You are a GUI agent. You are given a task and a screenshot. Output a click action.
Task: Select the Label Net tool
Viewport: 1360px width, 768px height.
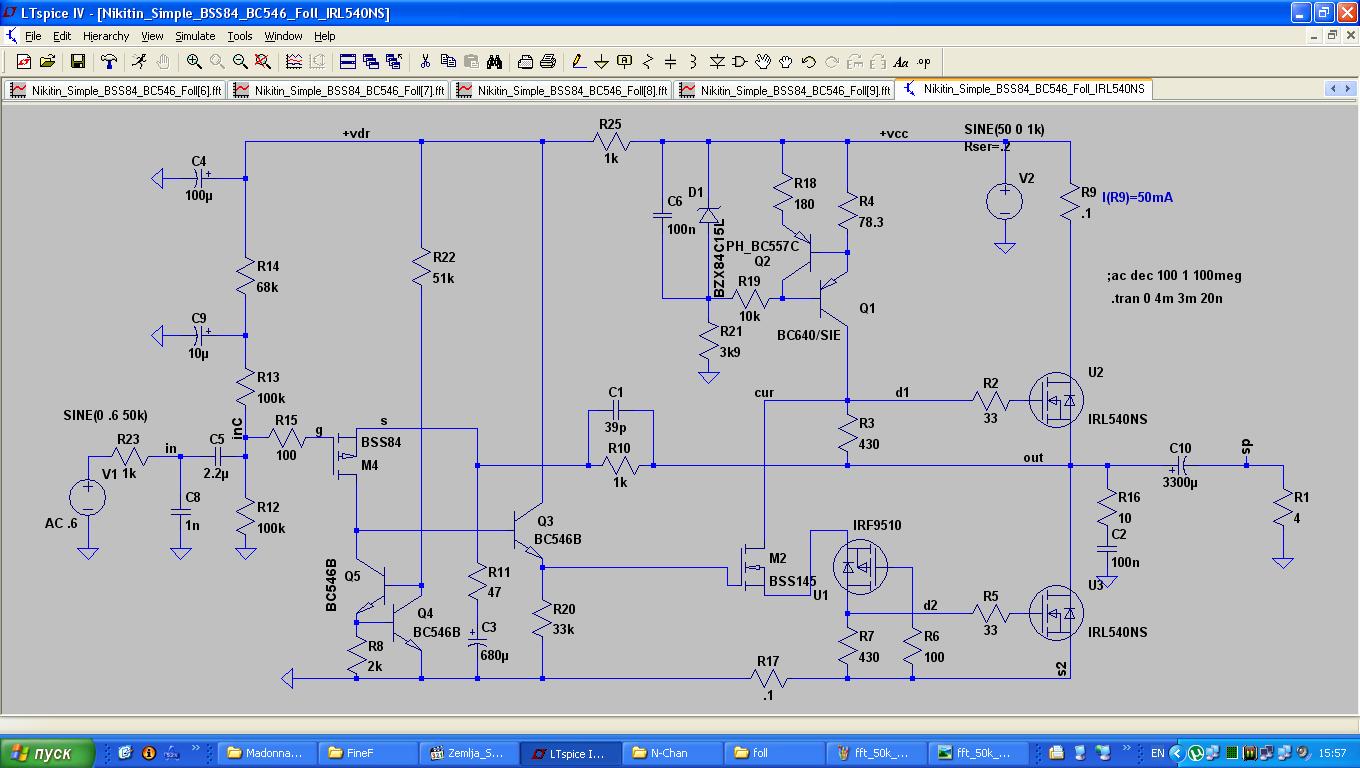click(x=625, y=62)
